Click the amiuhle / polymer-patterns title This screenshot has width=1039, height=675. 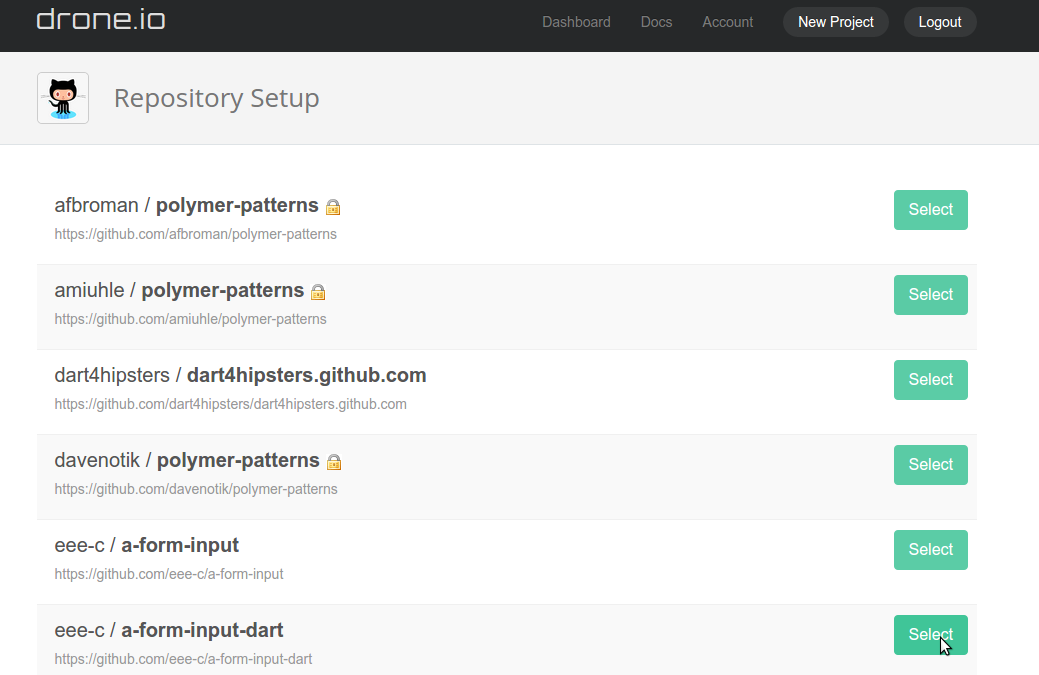179,290
